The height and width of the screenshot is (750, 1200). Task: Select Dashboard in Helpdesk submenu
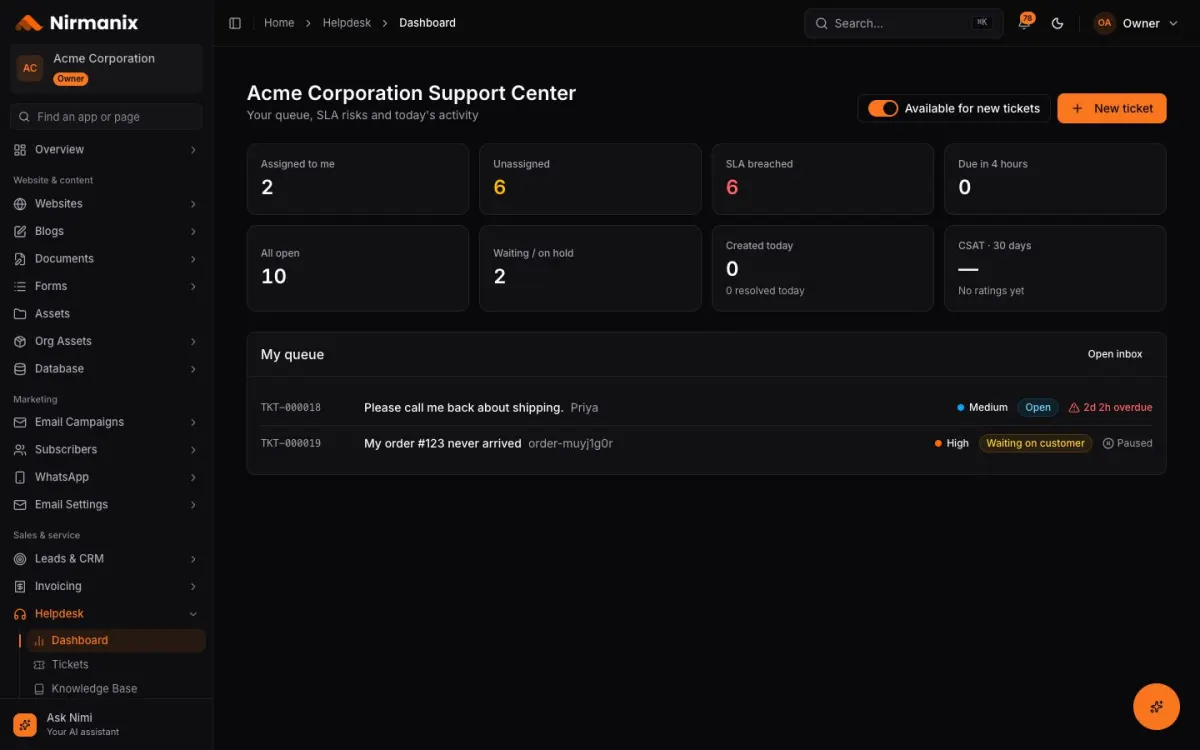coord(115,641)
